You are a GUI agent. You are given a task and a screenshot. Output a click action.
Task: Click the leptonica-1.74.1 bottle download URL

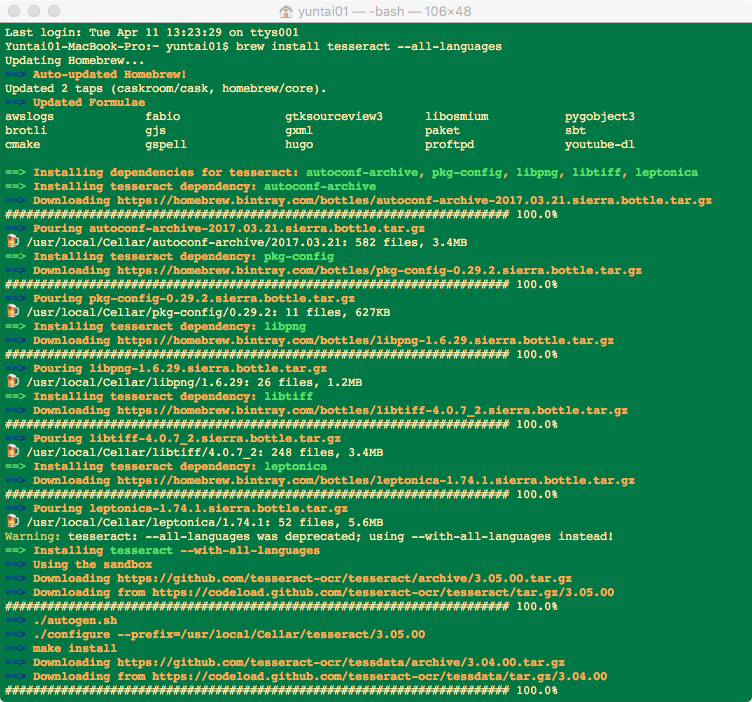coord(376,480)
